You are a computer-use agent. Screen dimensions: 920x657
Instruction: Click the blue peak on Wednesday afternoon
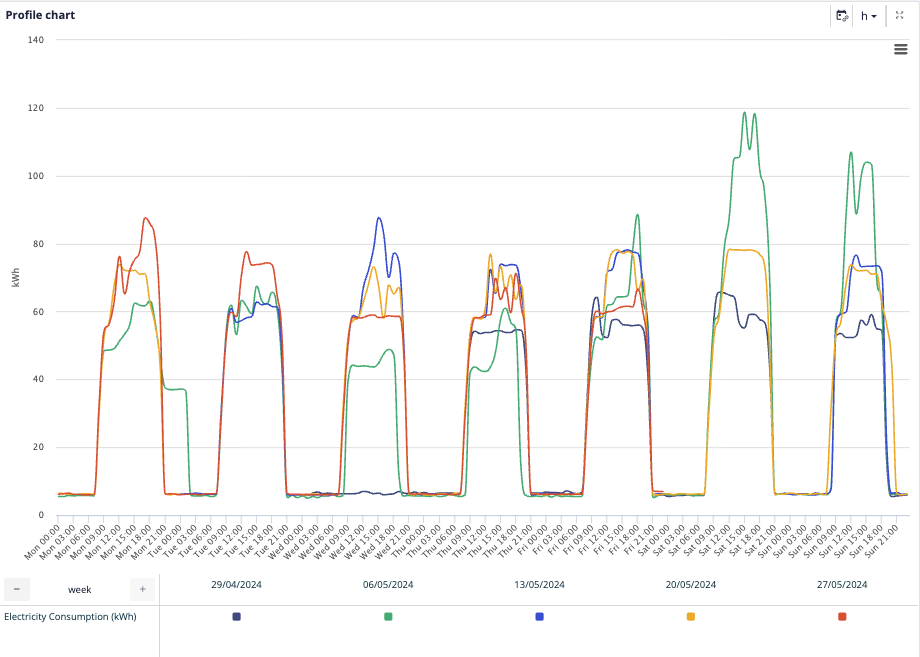tap(379, 218)
